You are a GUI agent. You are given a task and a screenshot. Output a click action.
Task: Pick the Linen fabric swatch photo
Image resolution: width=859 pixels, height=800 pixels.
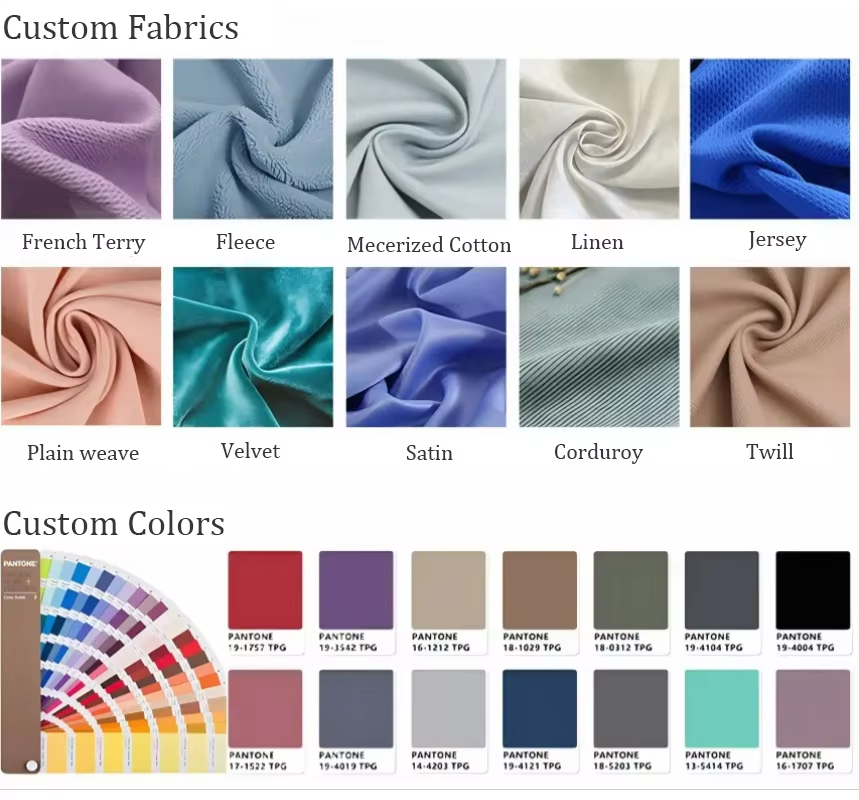(x=599, y=139)
